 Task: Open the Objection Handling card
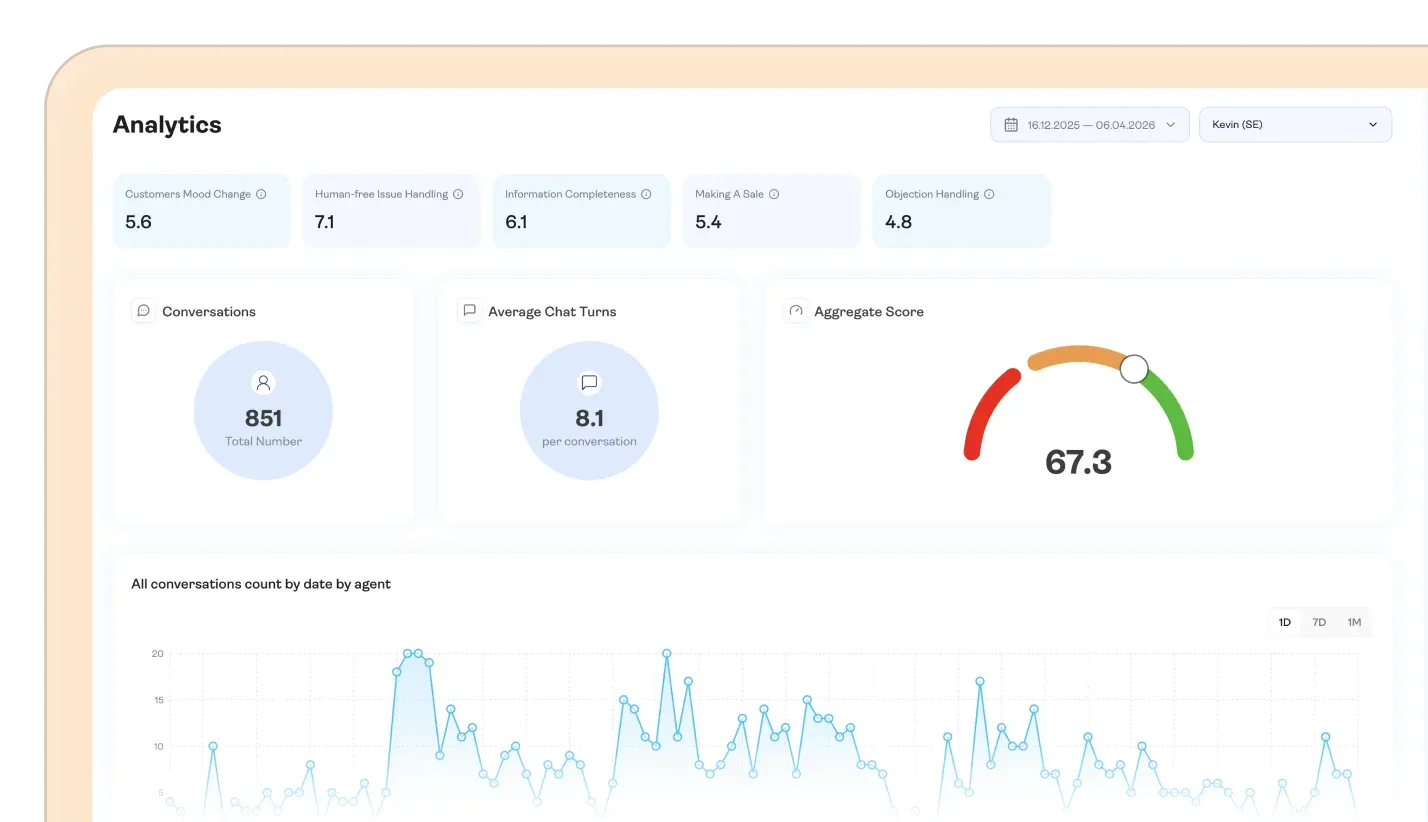(x=961, y=211)
